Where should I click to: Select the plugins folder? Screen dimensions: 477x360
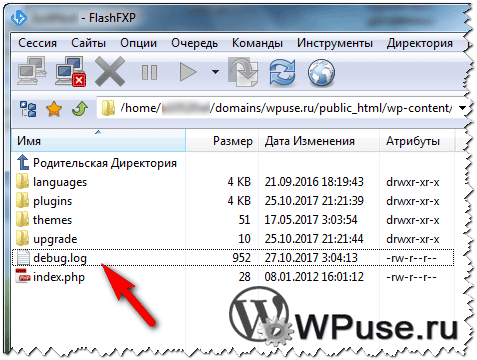(52, 201)
